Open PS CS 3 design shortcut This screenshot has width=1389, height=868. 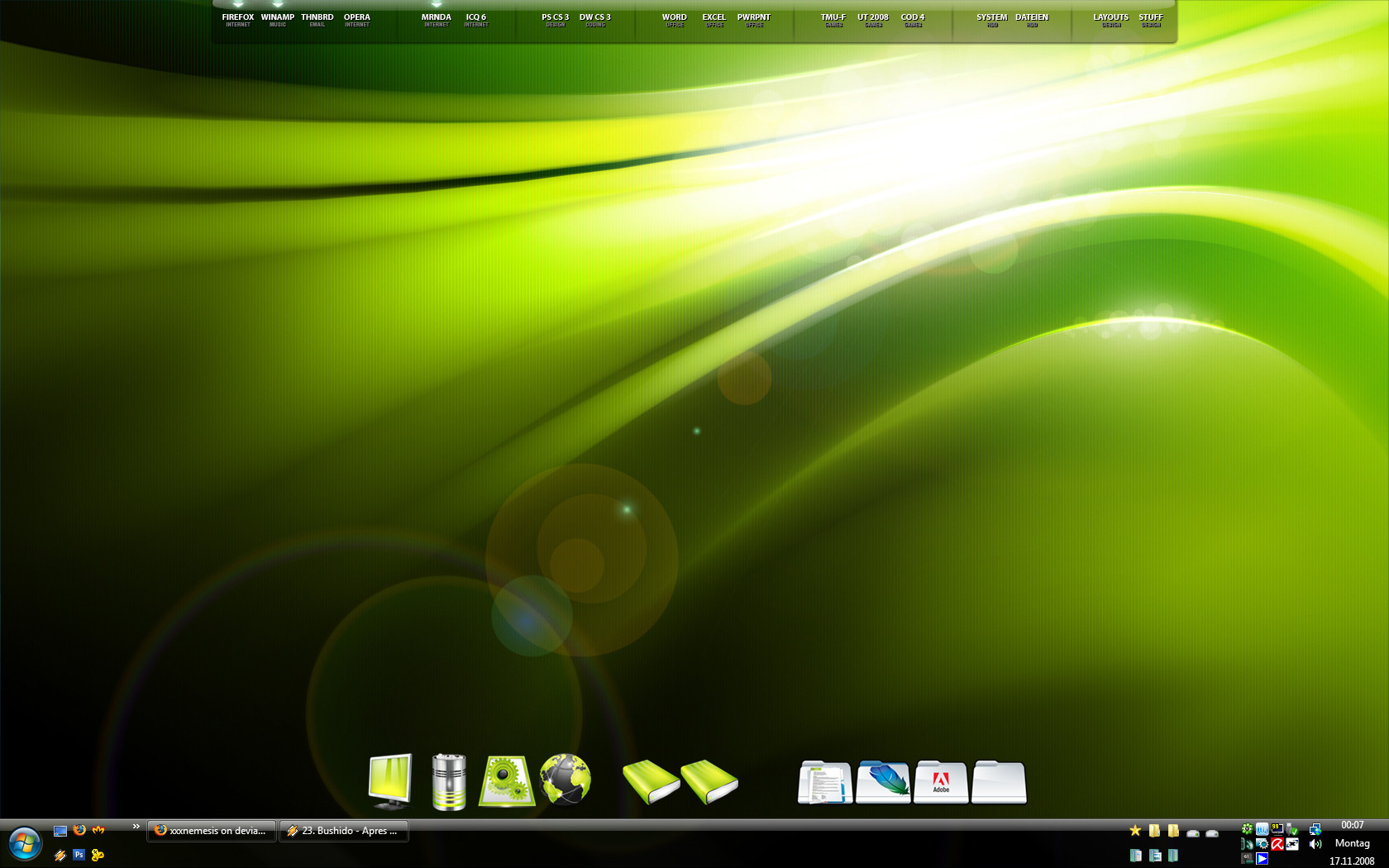556,20
